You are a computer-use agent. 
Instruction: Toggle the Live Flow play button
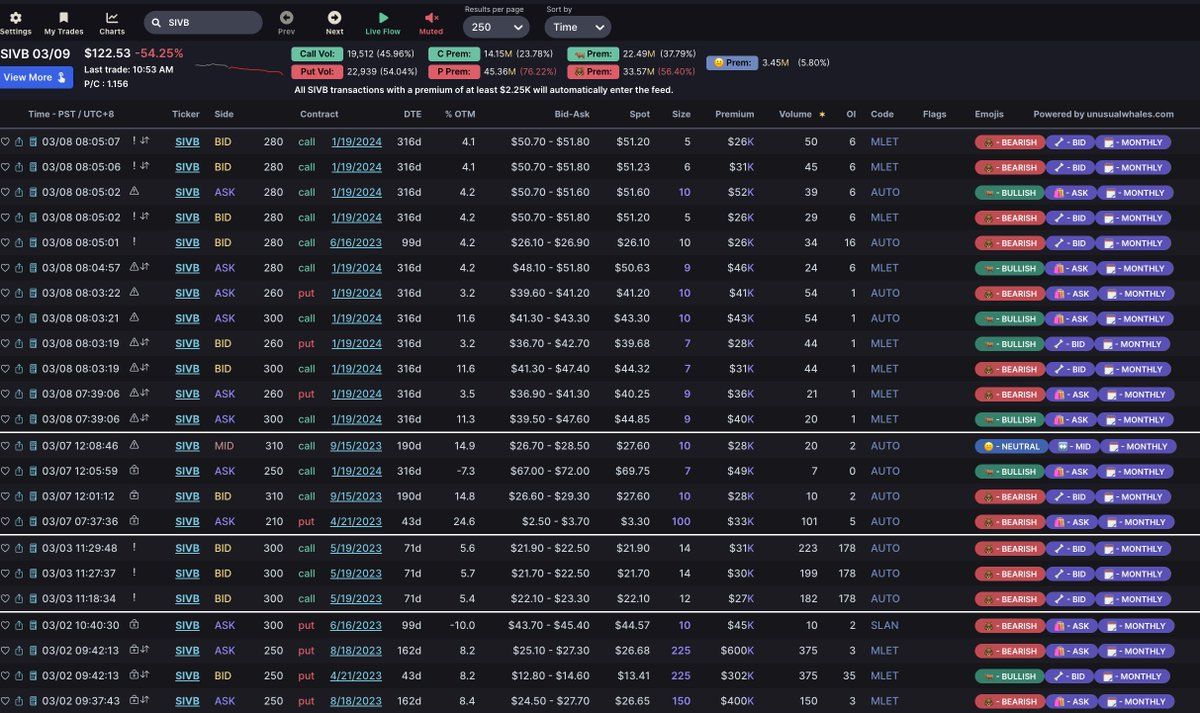click(x=383, y=18)
